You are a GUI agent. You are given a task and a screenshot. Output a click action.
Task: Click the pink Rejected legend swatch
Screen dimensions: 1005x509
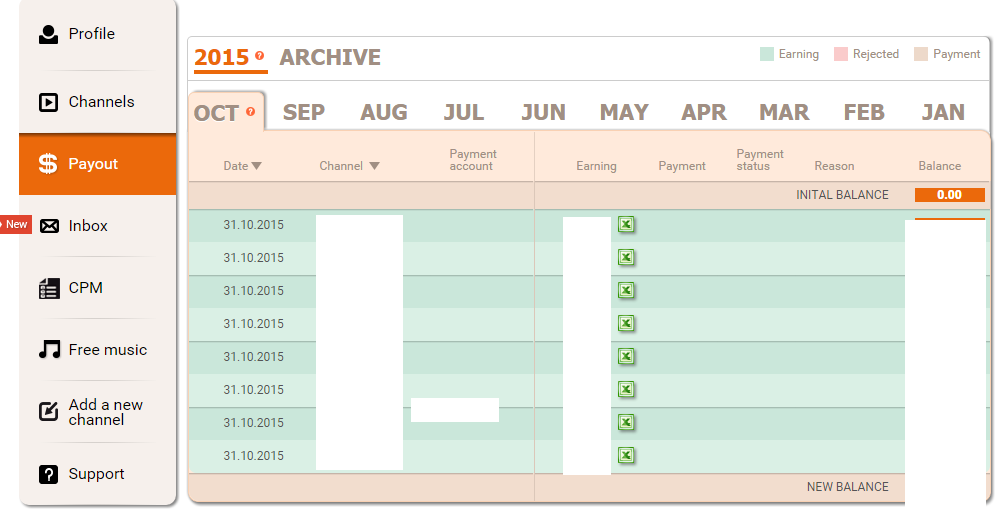click(x=840, y=54)
